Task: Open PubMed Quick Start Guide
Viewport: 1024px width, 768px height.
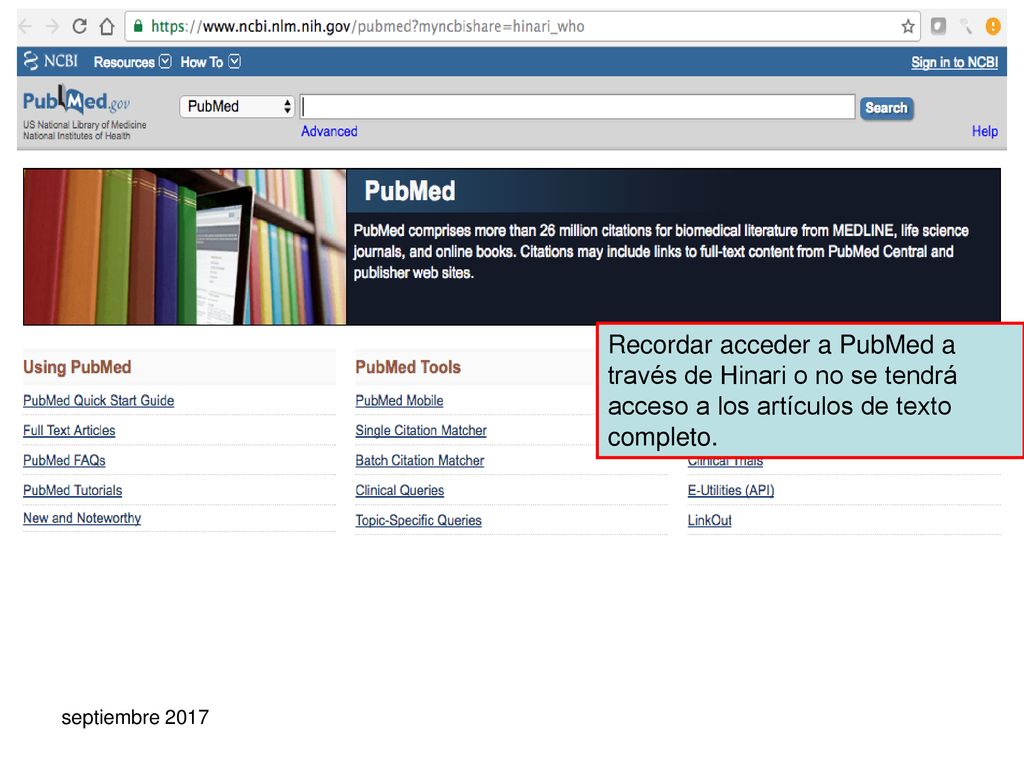Action: (x=99, y=400)
